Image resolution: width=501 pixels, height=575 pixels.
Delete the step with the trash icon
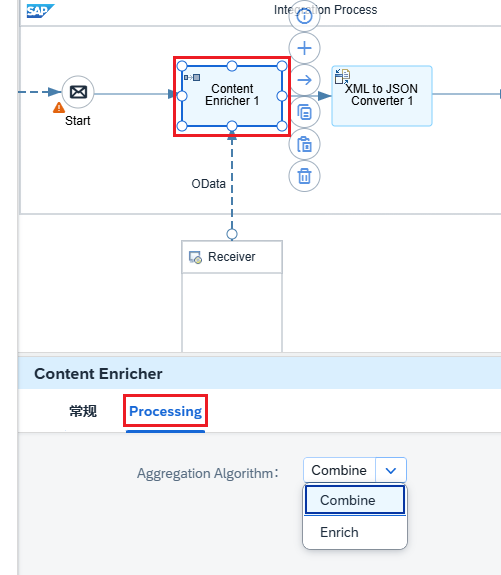click(x=304, y=176)
